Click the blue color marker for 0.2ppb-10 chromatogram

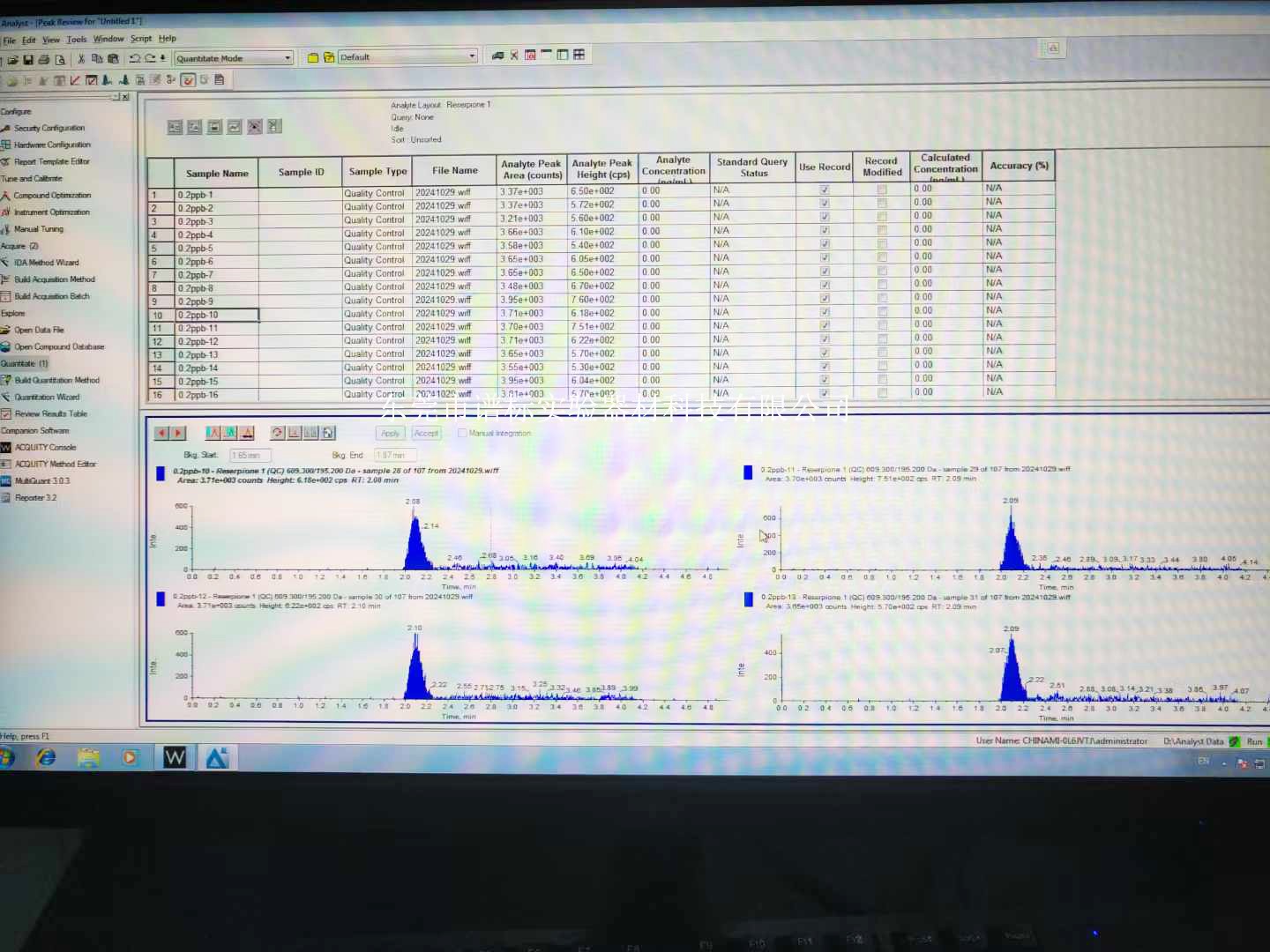tap(161, 473)
